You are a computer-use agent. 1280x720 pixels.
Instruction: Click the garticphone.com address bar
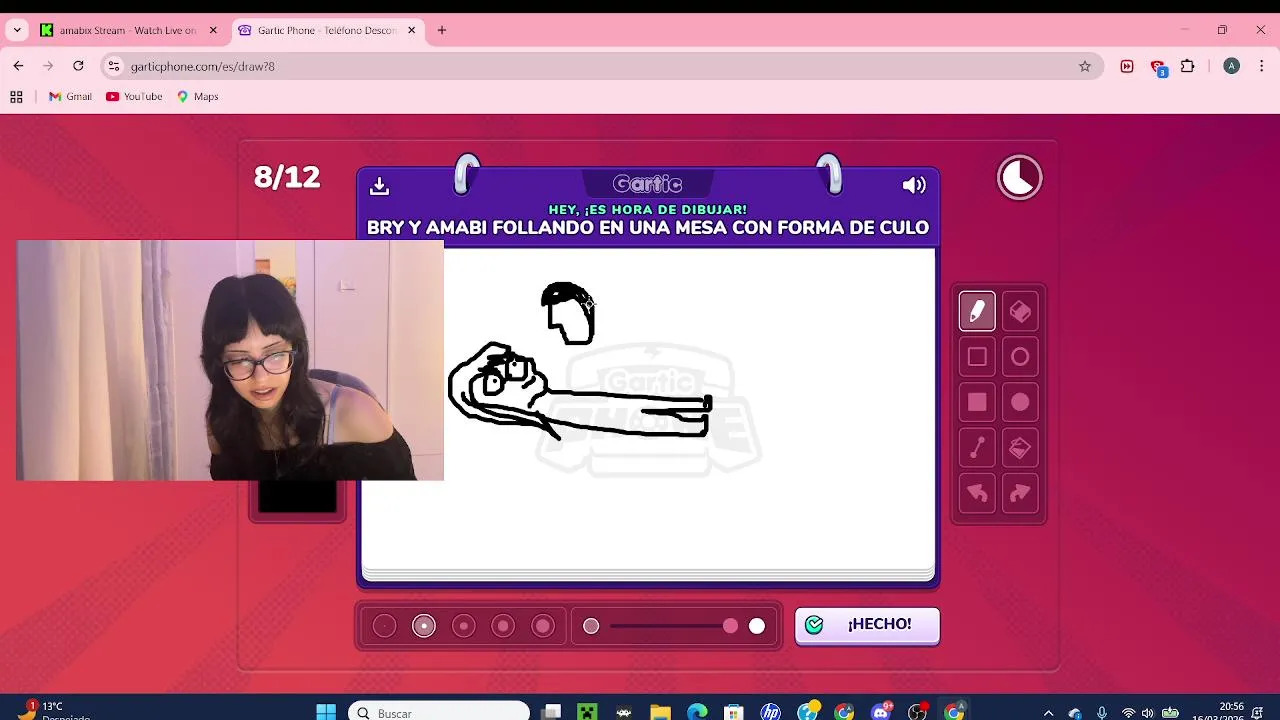click(600, 66)
